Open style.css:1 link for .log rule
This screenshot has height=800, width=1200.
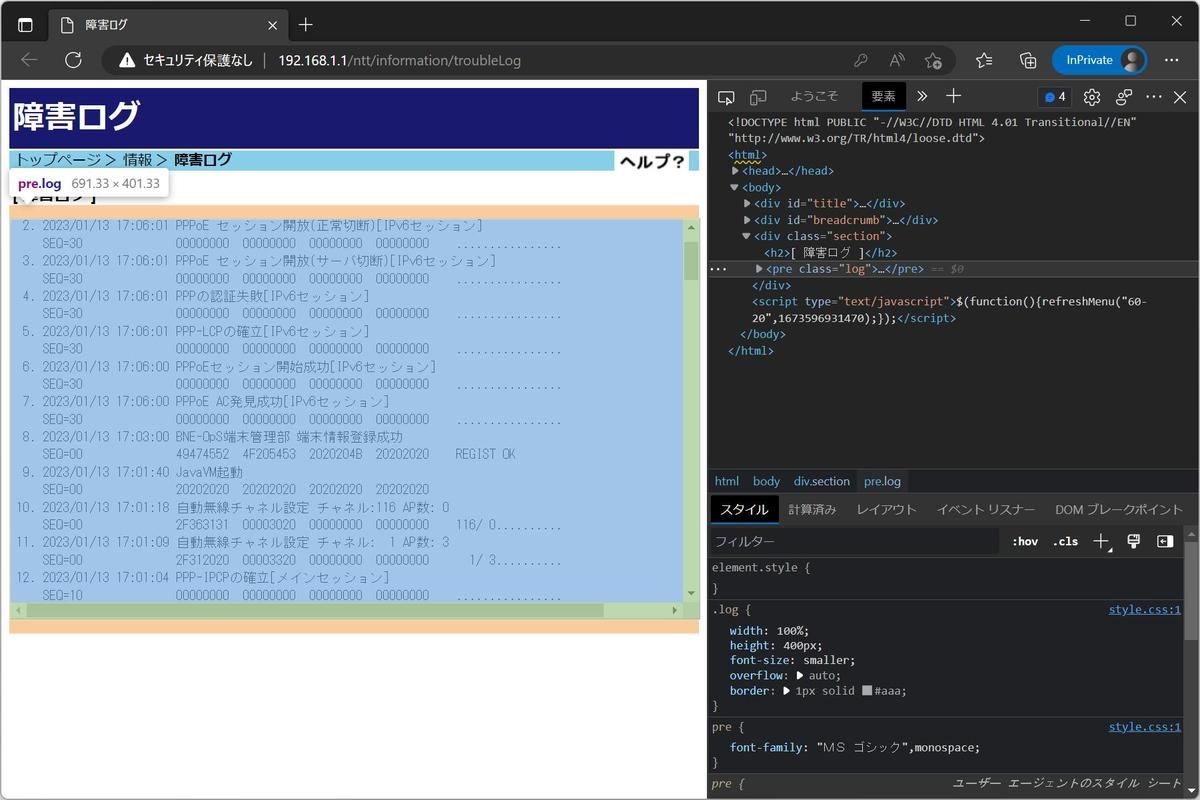coord(1145,609)
